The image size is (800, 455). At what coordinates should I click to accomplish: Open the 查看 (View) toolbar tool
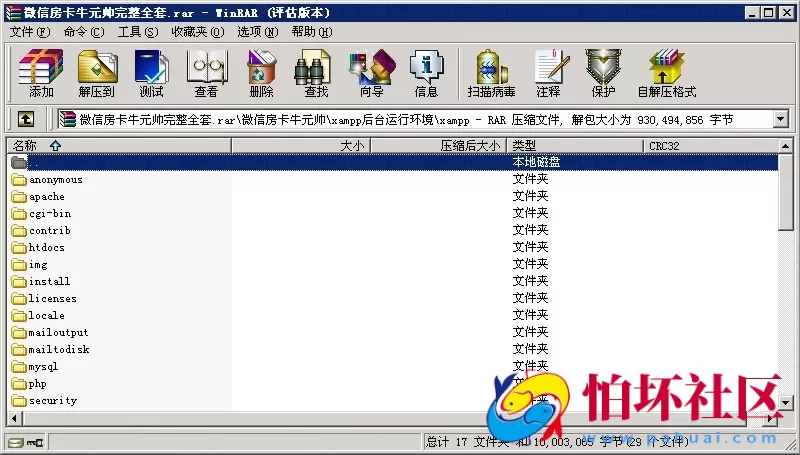pos(207,73)
